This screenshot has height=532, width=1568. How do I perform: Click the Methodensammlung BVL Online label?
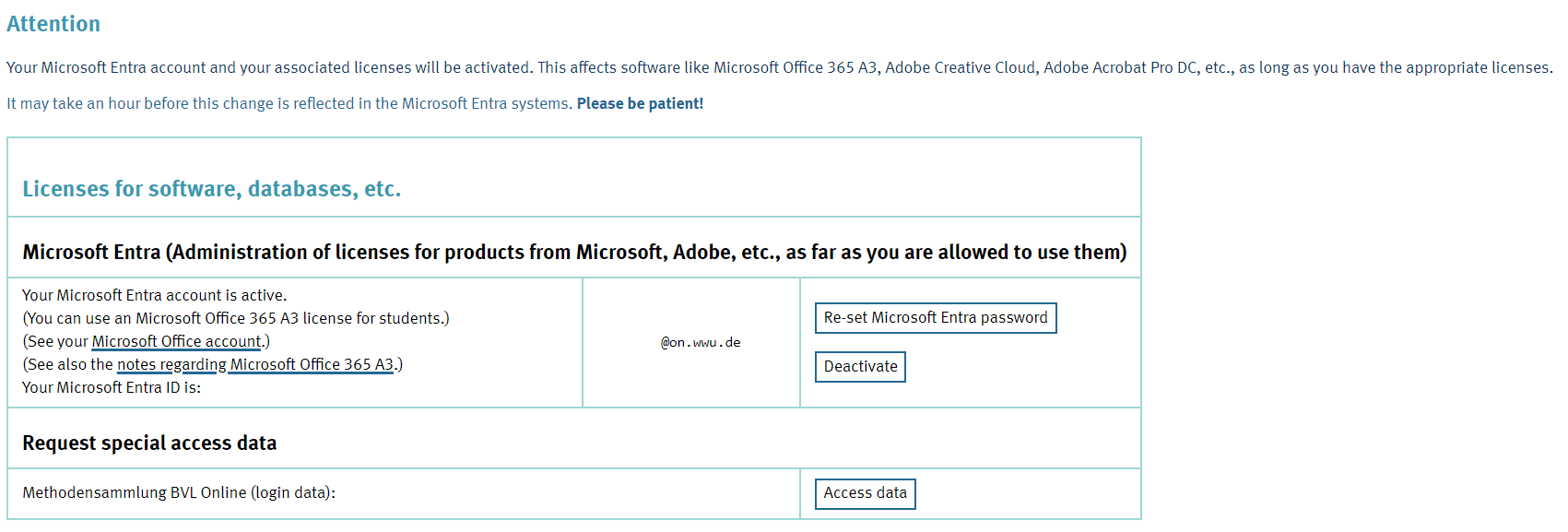(178, 493)
